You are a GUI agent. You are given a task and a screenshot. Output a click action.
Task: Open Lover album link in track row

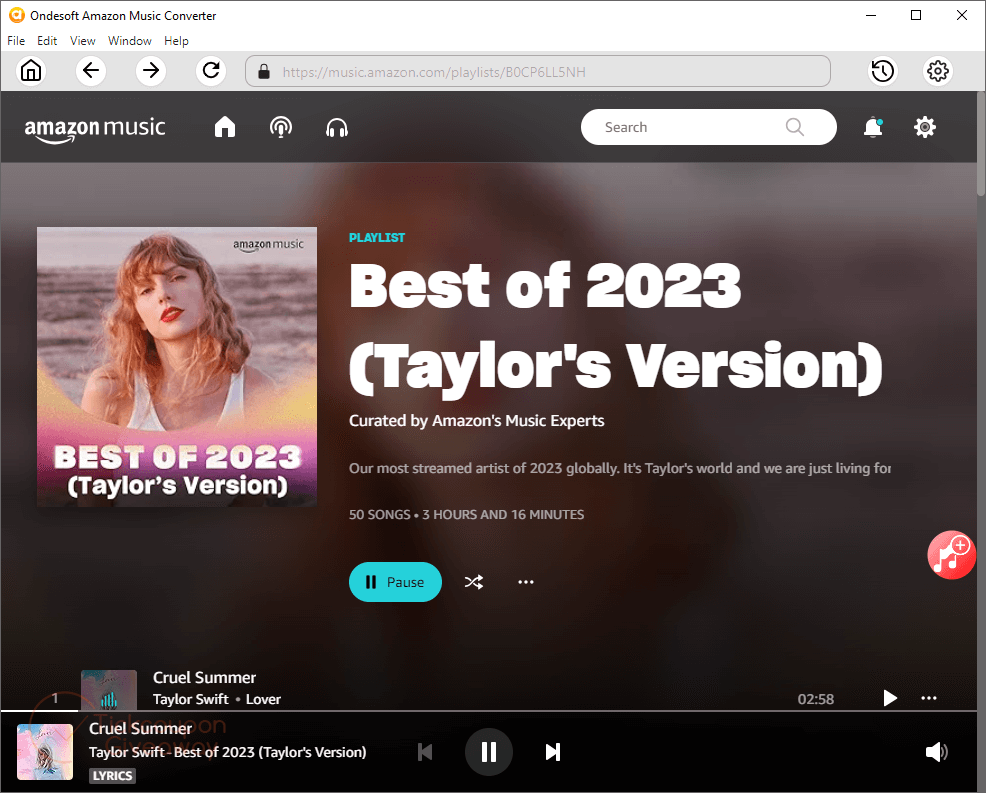tap(263, 699)
